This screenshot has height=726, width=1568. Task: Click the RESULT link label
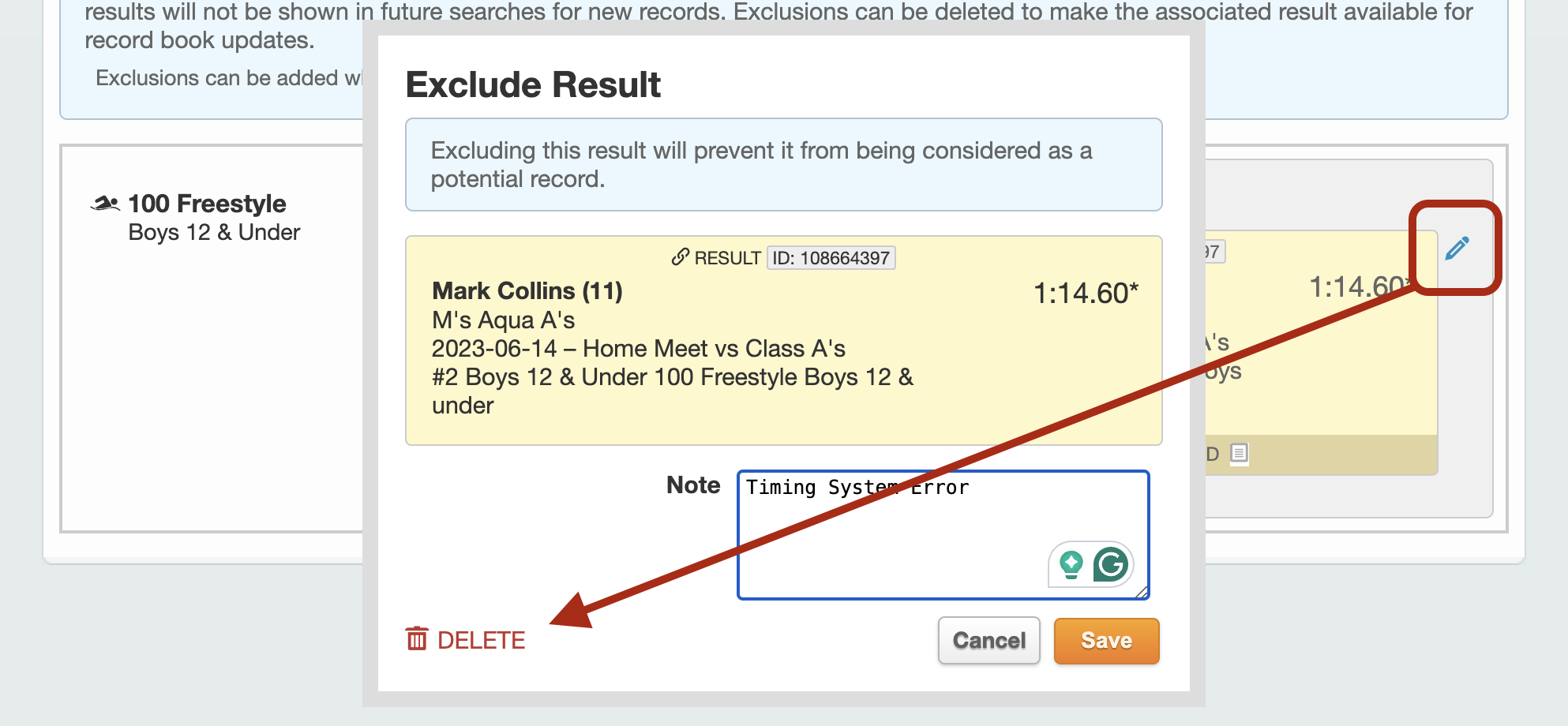(x=727, y=258)
